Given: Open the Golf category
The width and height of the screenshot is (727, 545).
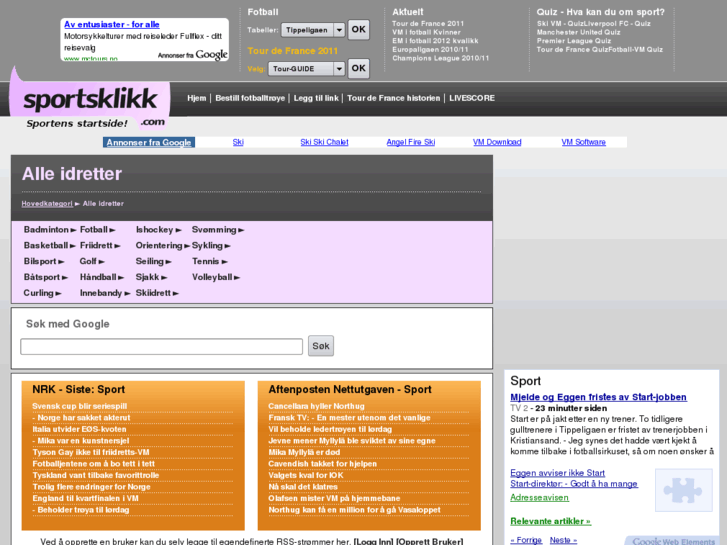Looking at the screenshot, I should point(92,261).
